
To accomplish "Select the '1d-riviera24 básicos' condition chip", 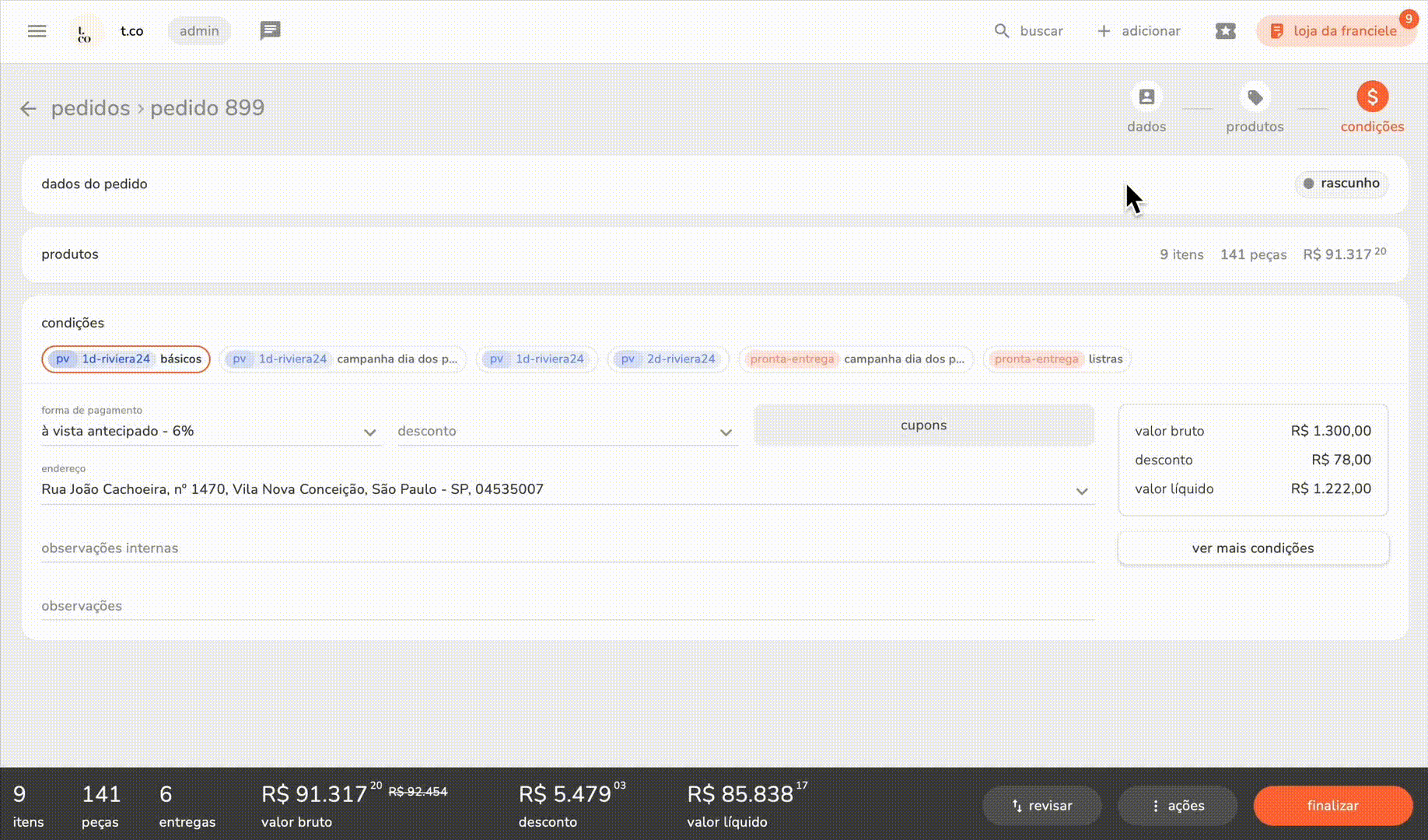I will (x=125, y=359).
